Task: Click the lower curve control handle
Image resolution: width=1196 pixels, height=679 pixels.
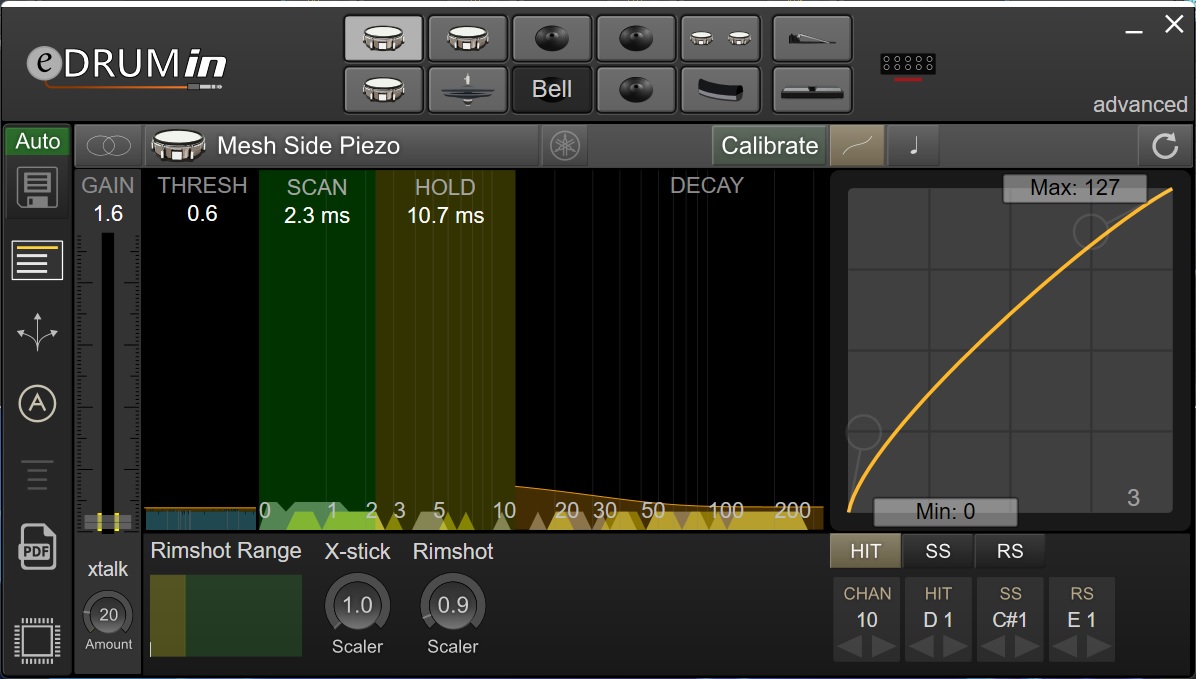Action: click(x=864, y=432)
